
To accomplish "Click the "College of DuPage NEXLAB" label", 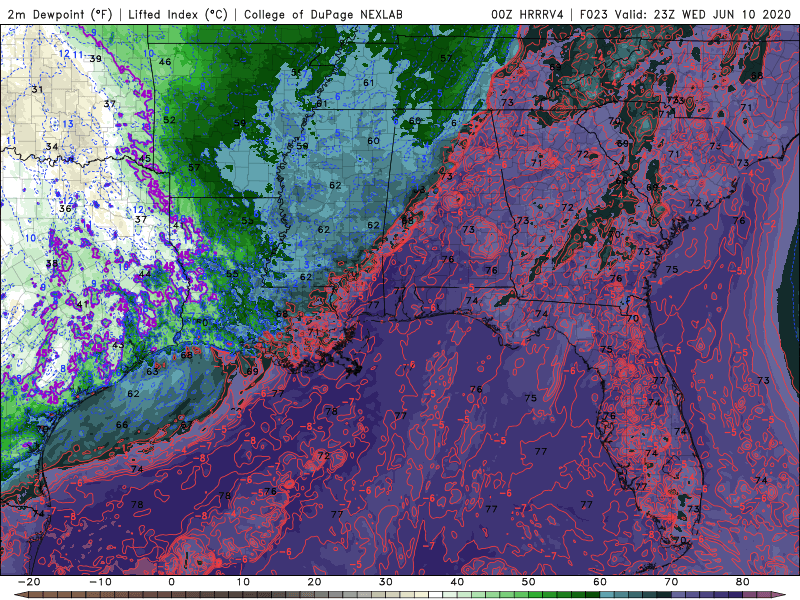I will click(323, 14).
